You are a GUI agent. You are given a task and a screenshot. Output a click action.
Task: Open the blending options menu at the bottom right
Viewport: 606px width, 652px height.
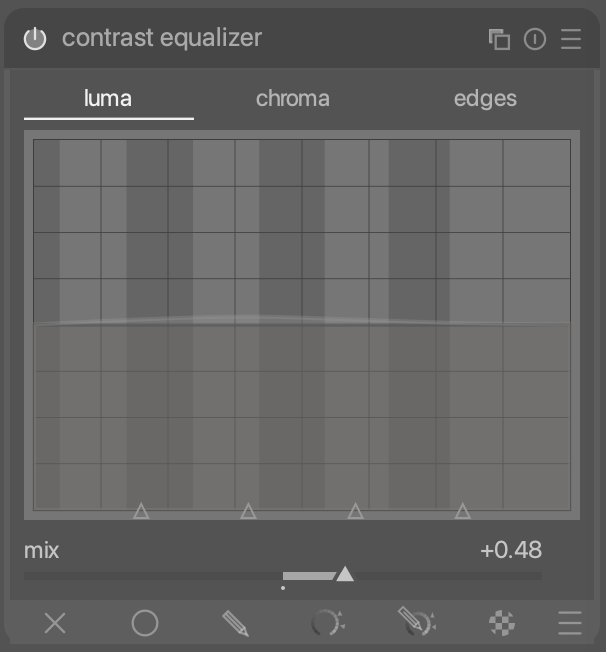tap(570, 624)
